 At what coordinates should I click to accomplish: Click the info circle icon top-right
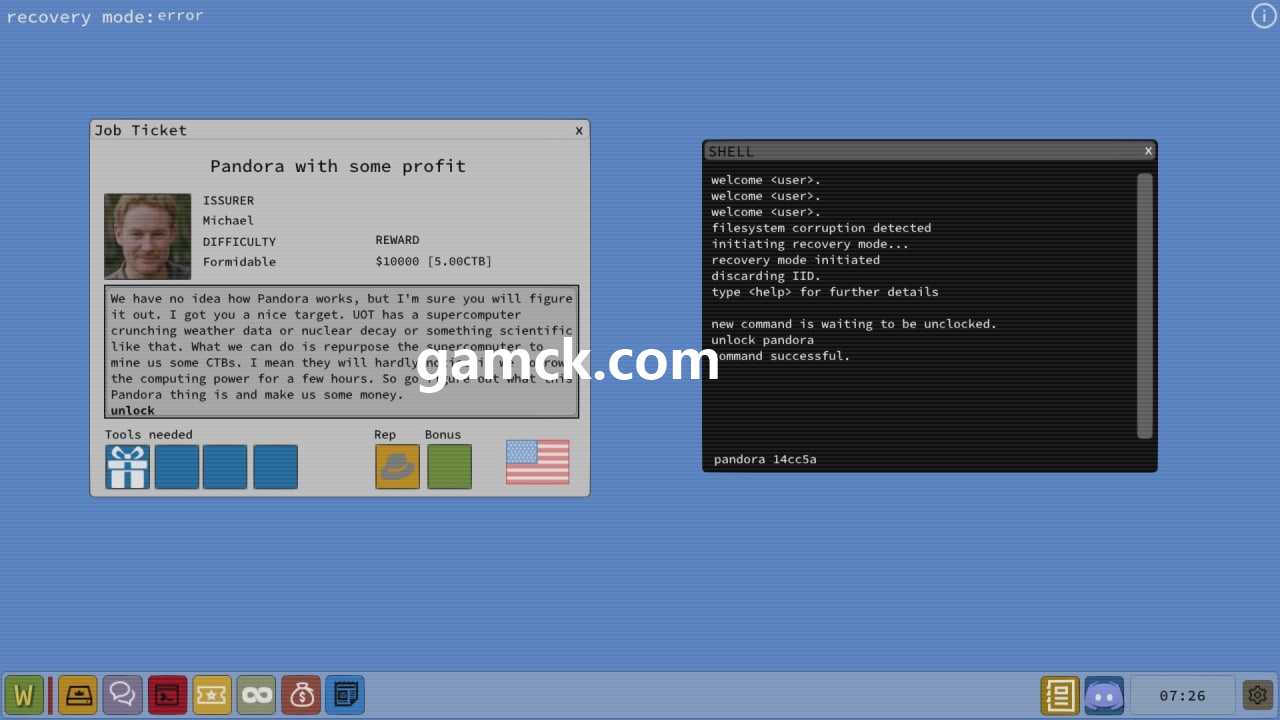pyautogui.click(x=1264, y=15)
